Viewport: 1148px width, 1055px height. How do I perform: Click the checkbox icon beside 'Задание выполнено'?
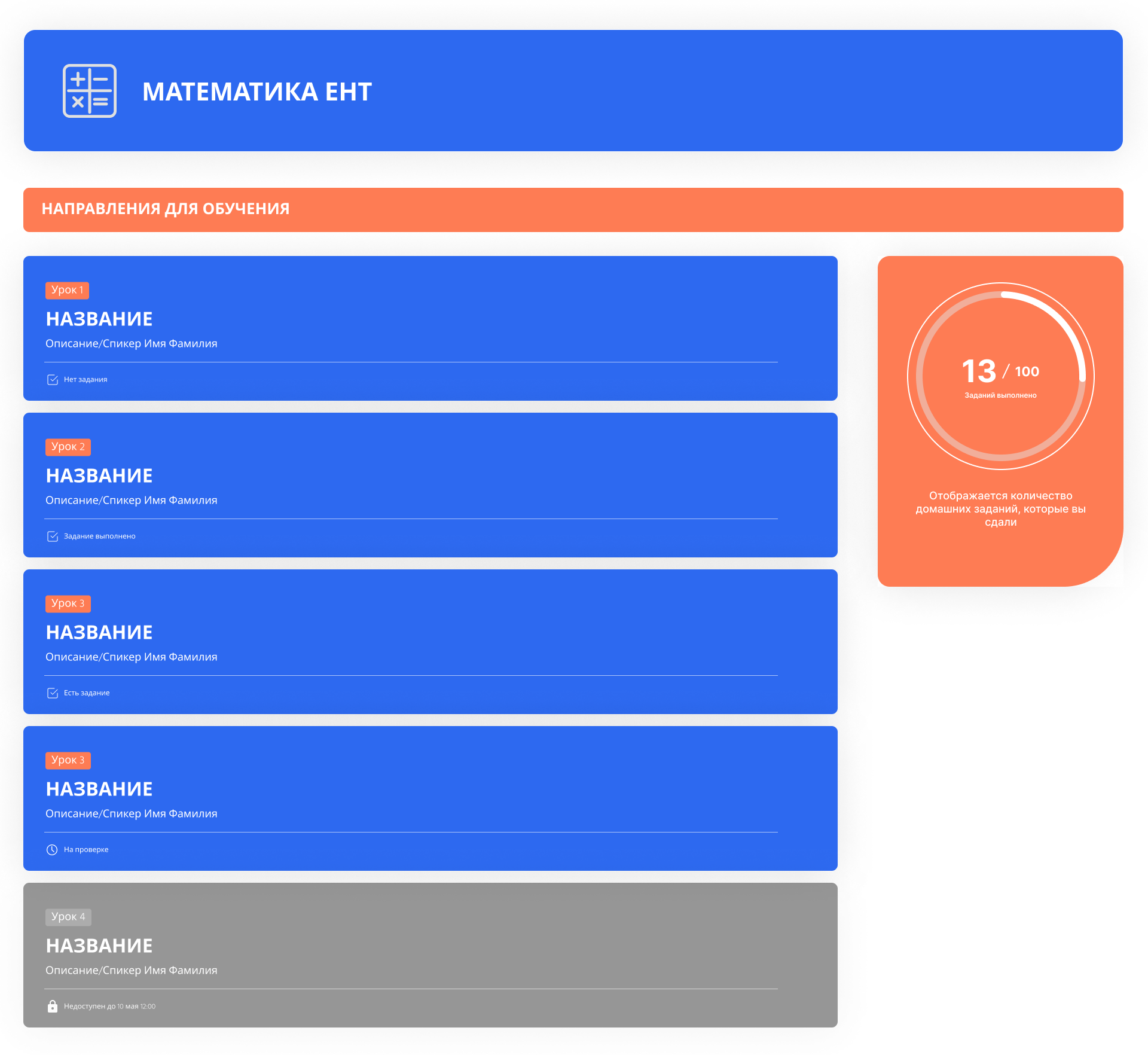pyautogui.click(x=53, y=536)
